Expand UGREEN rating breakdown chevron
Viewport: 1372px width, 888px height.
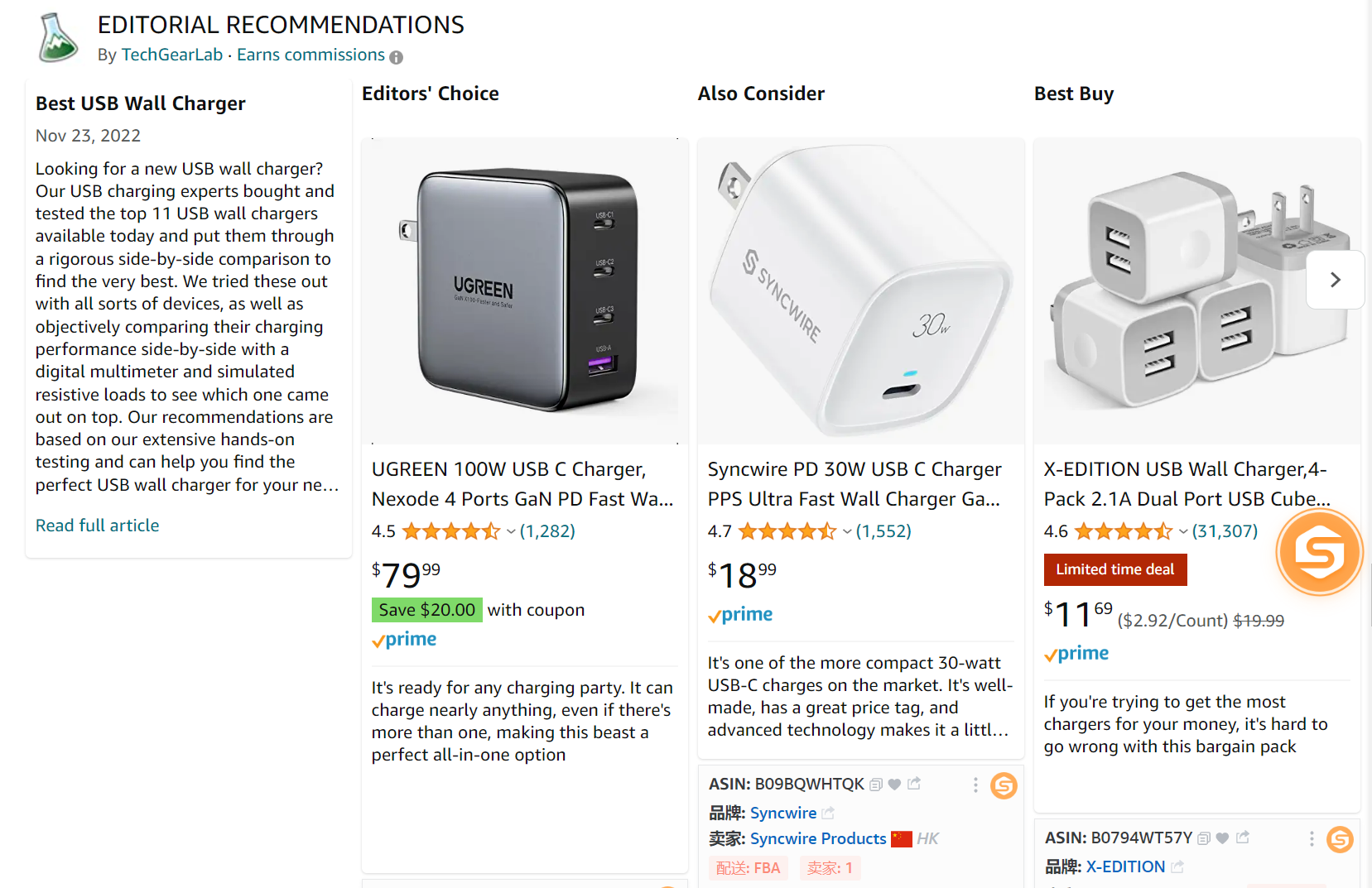point(511,532)
